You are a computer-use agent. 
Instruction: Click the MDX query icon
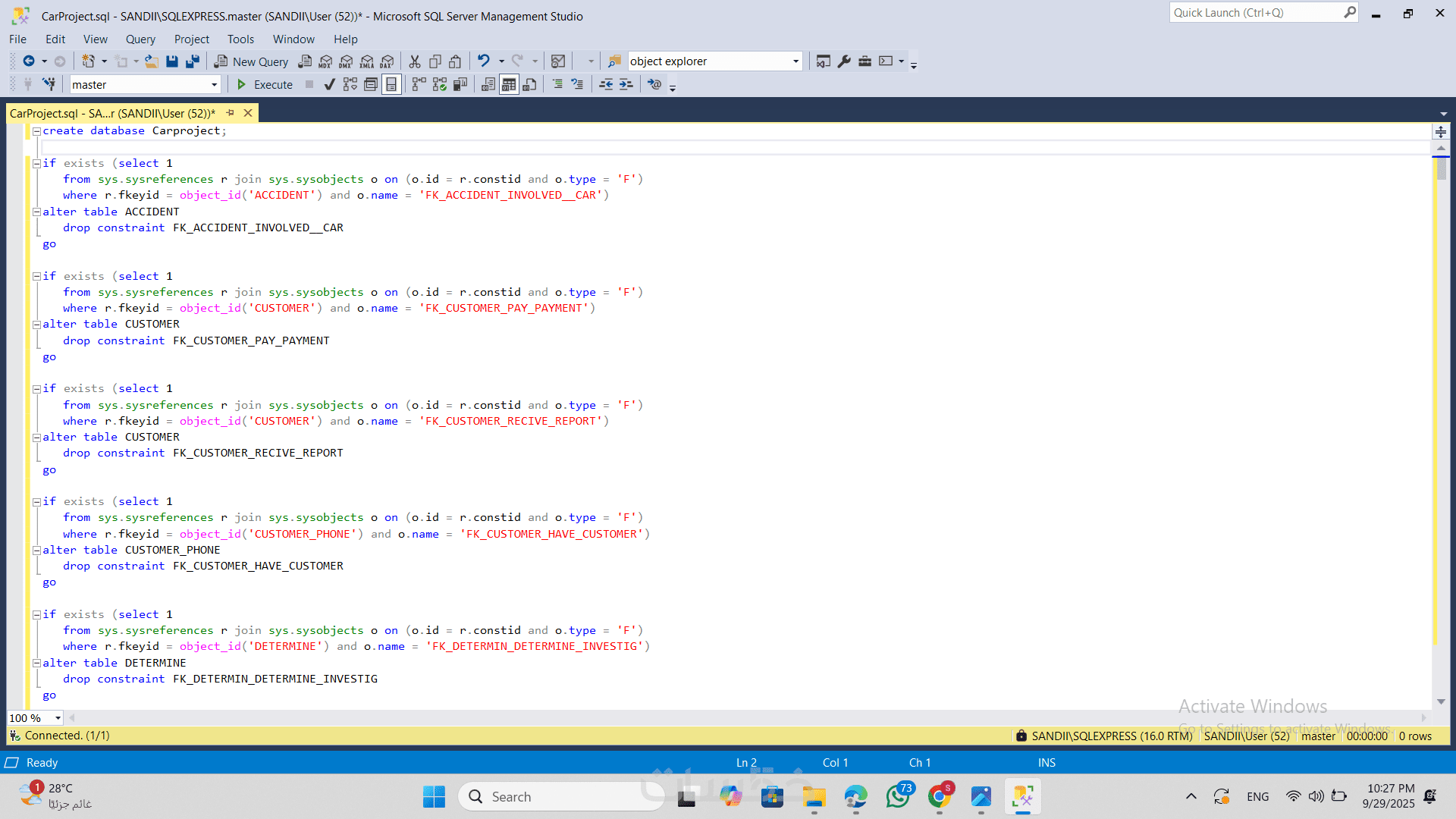325,61
